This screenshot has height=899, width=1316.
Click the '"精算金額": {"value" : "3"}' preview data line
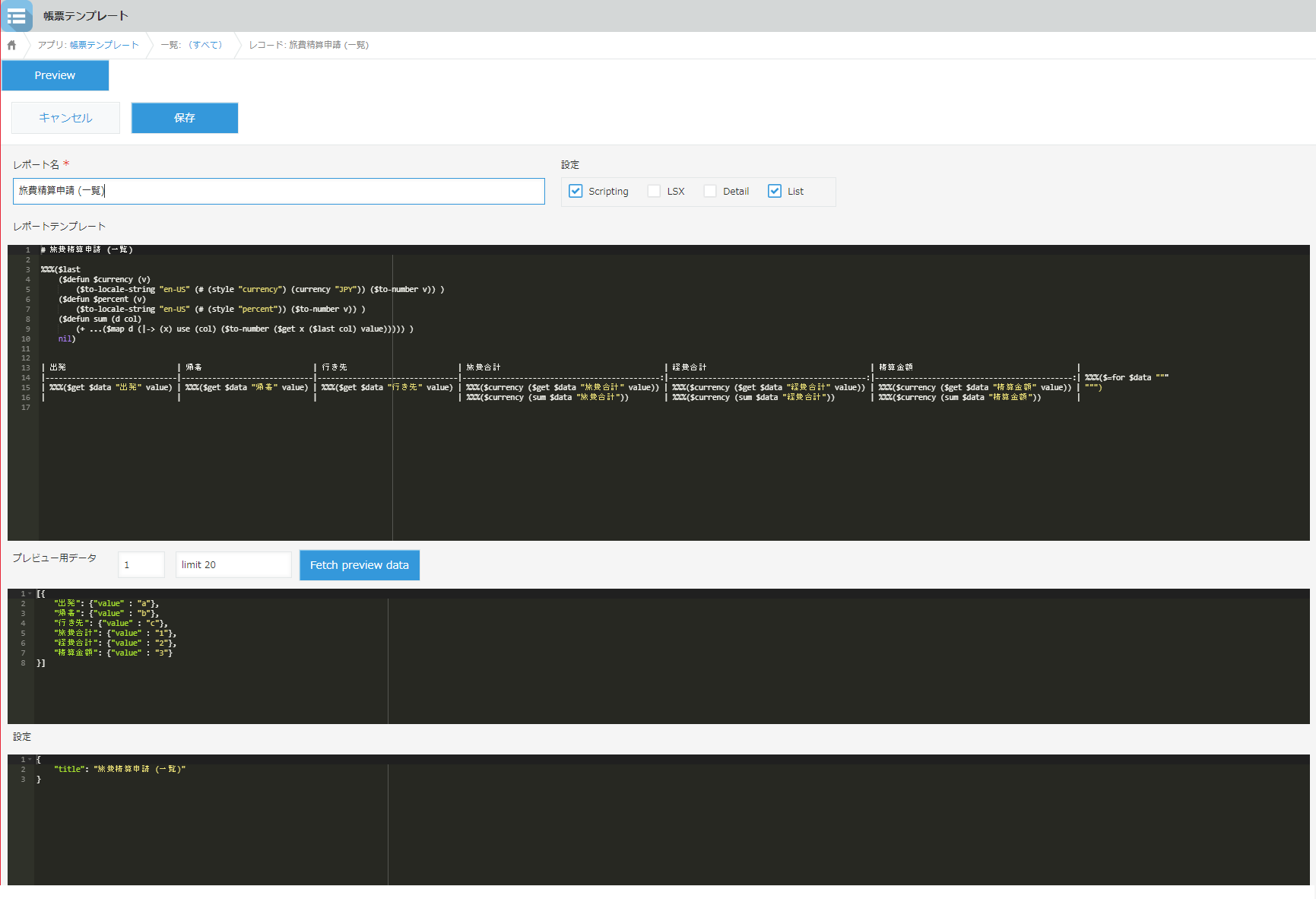point(113,653)
